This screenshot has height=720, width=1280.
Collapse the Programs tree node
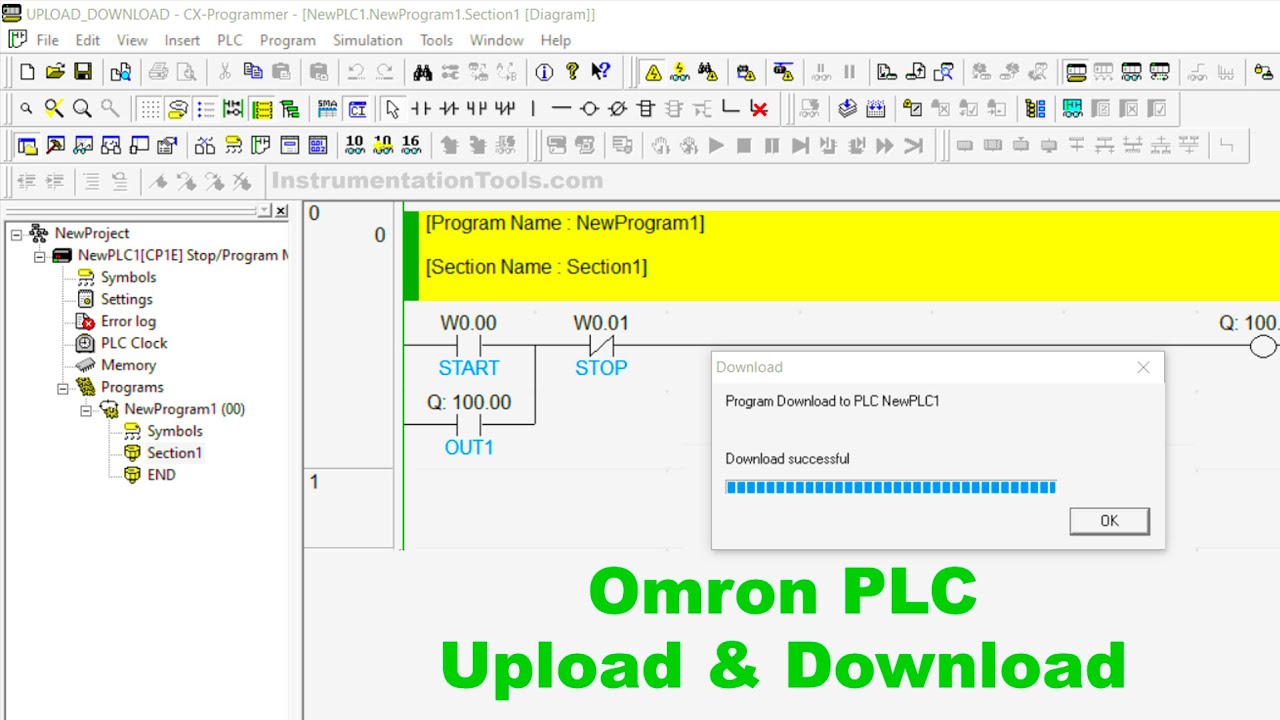63,387
